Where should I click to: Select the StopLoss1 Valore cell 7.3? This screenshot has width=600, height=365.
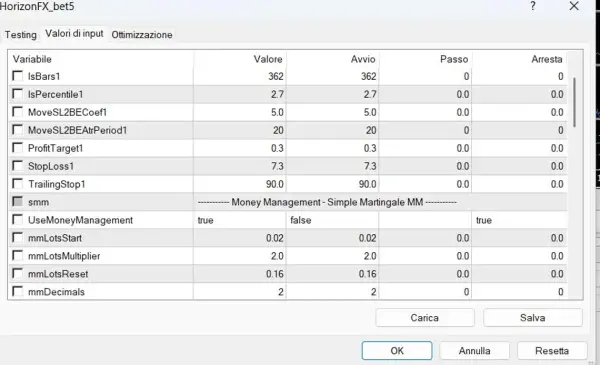(x=240, y=166)
